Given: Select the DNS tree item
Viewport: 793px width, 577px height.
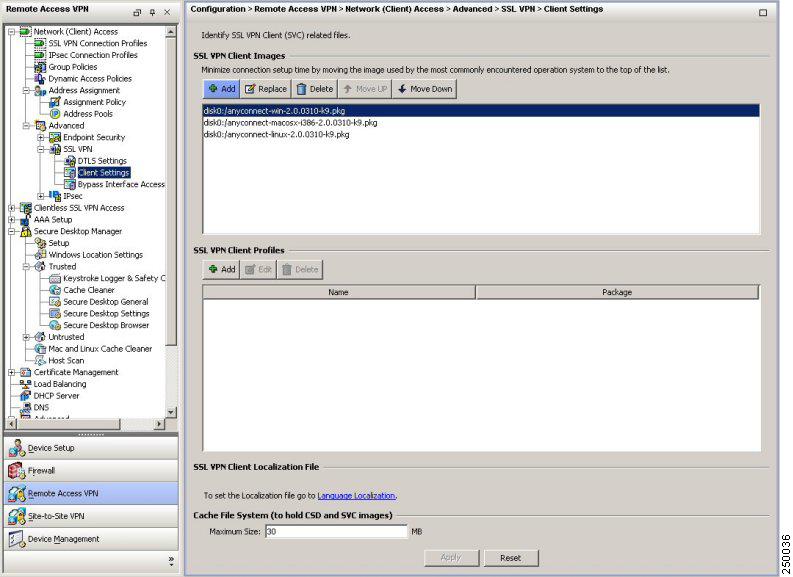Looking at the screenshot, I should (41, 408).
